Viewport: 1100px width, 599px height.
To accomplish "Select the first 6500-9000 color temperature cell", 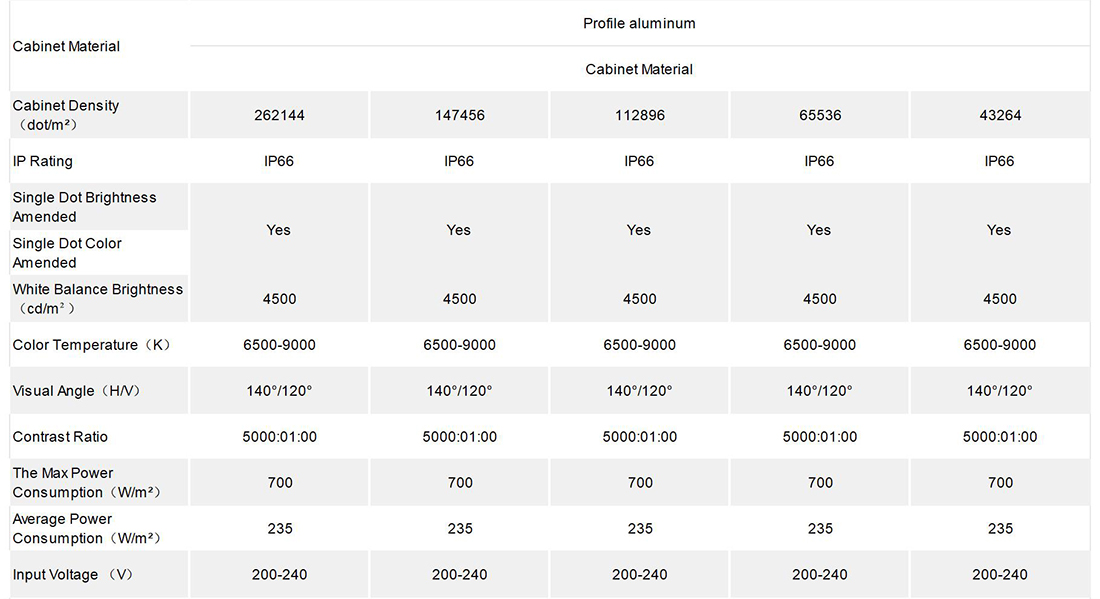I will (279, 345).
